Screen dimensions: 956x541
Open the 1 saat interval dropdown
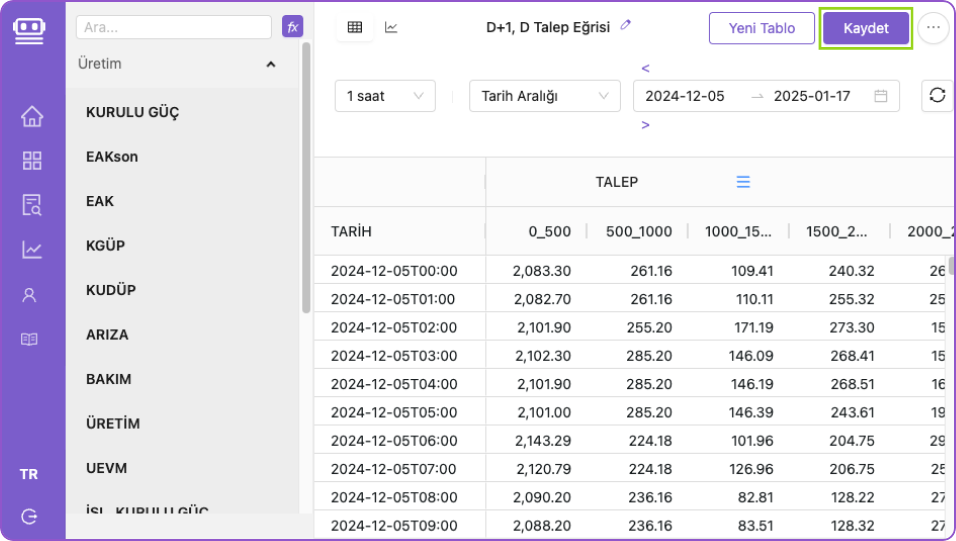[385, 96]
